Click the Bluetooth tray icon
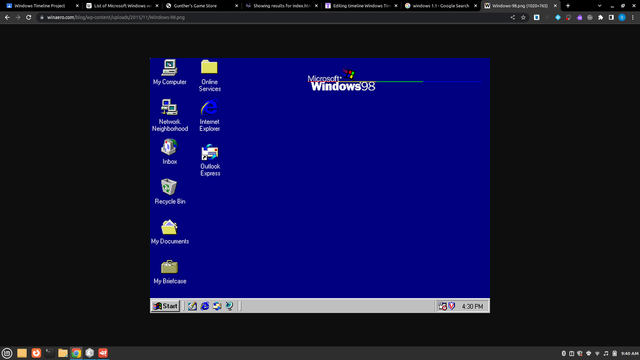The width and height of the screenshot is (640, 360). pyautogui.click(x=564, y=353)
